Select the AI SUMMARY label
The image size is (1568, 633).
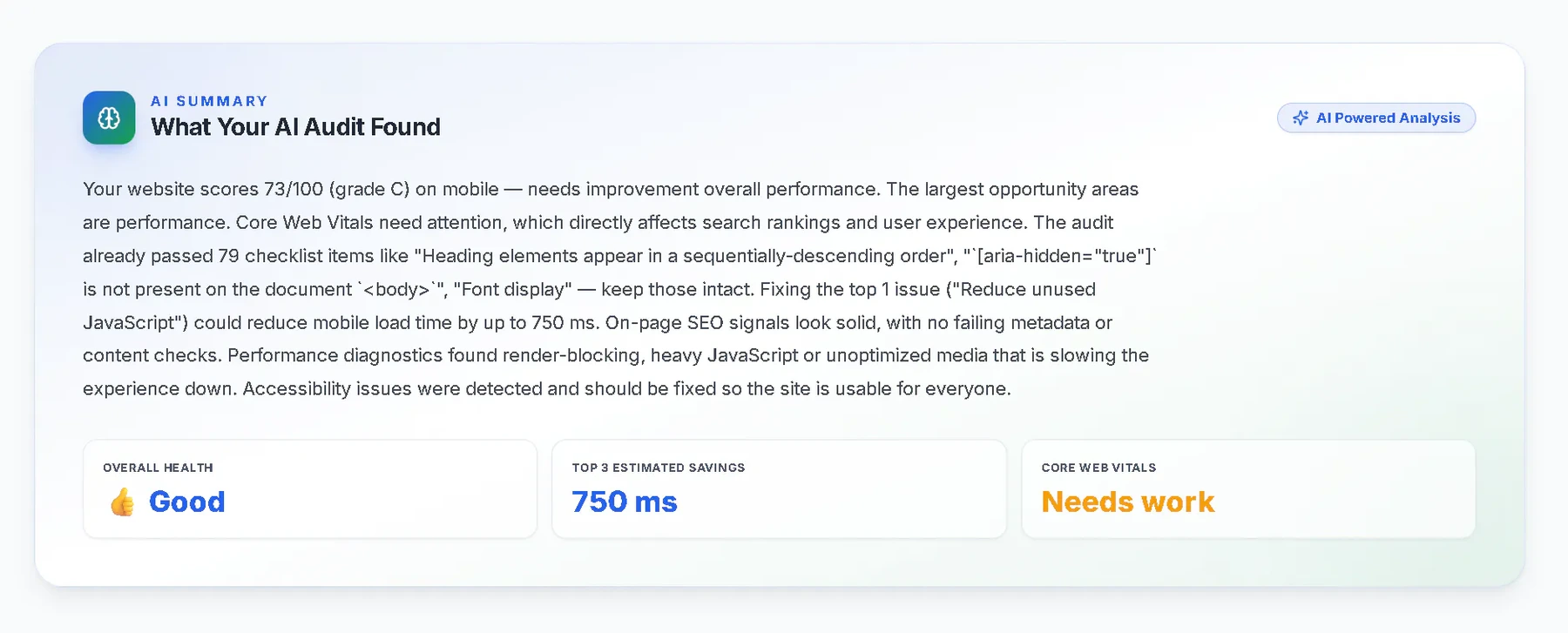209,101
